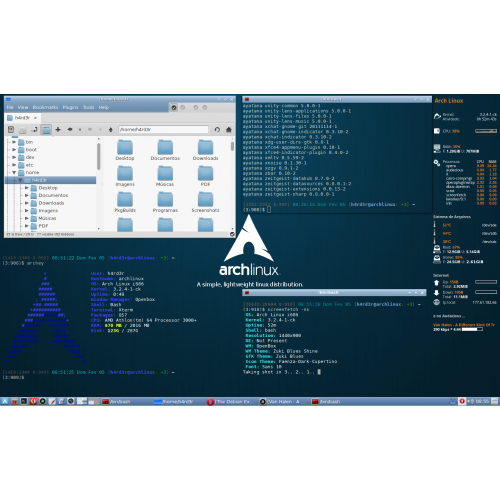
Task: Expand the boot folder in the tree
Action: coord(14,150)
